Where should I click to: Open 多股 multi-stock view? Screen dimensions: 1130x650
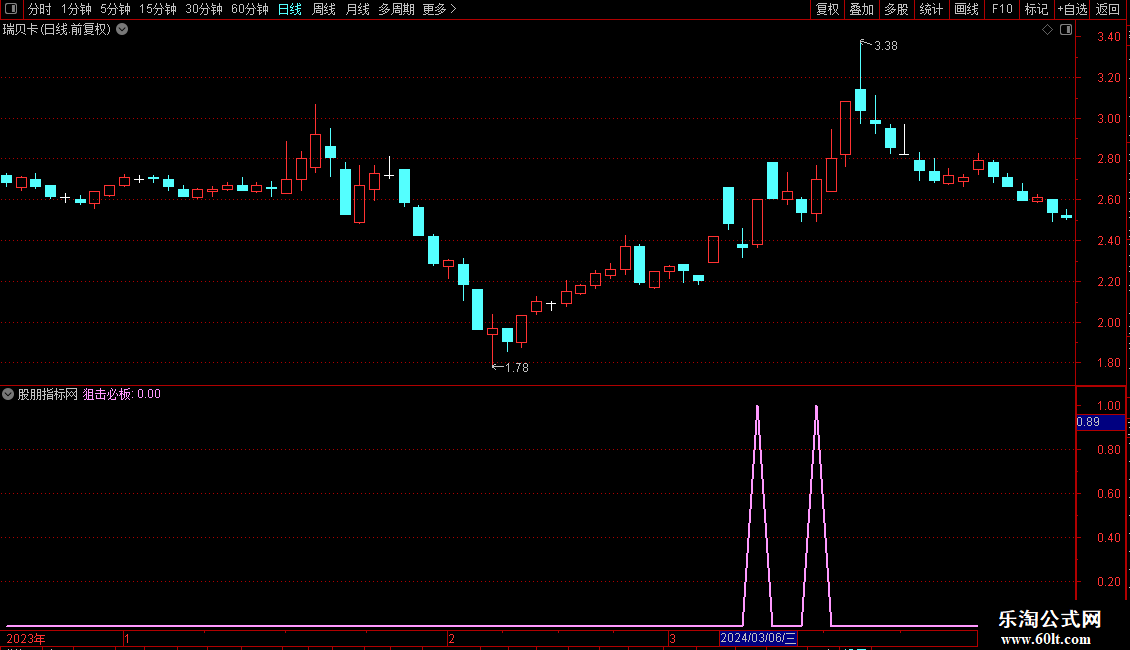tap(896, 9)
